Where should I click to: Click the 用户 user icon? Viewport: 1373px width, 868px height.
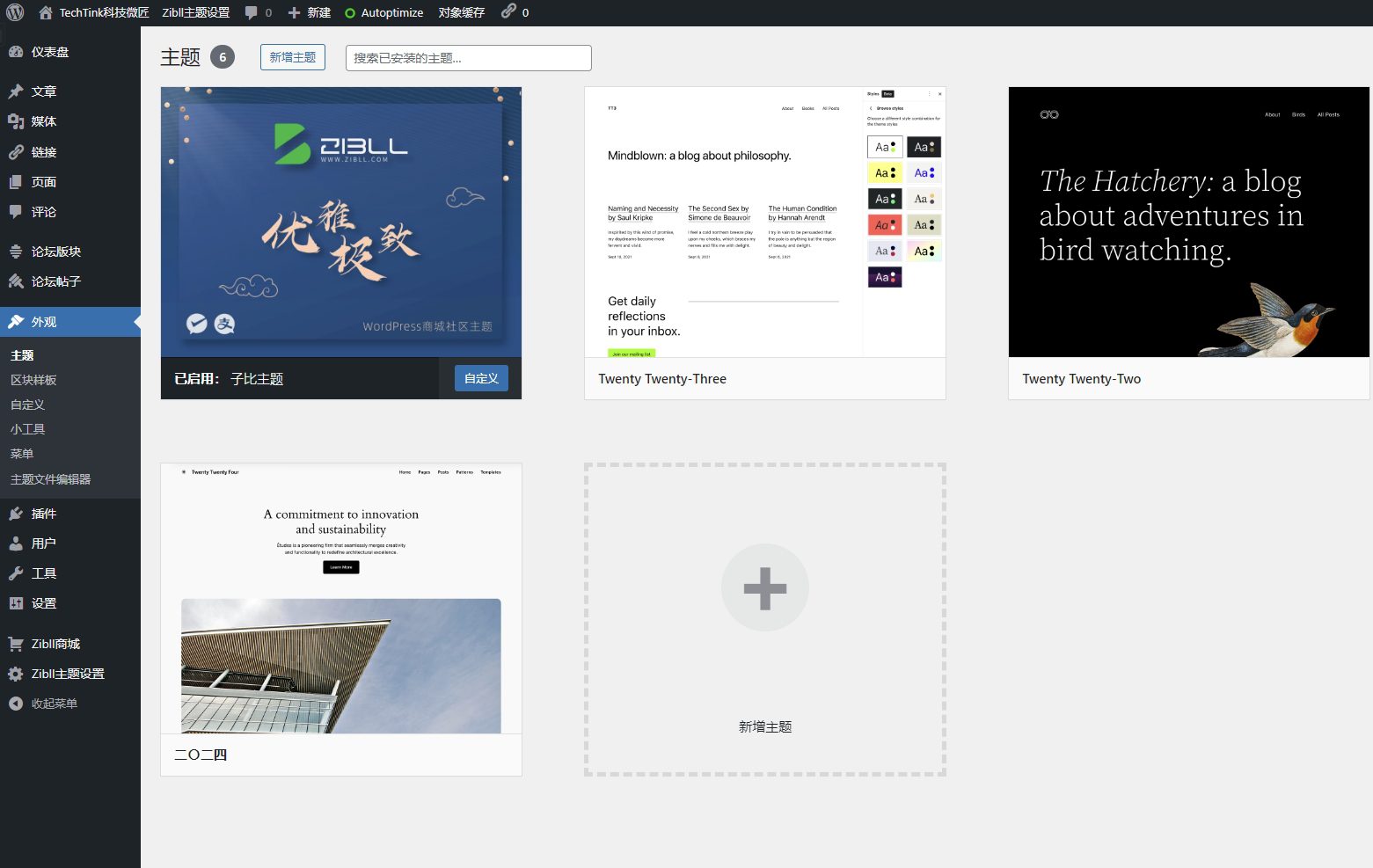point(16,543)
